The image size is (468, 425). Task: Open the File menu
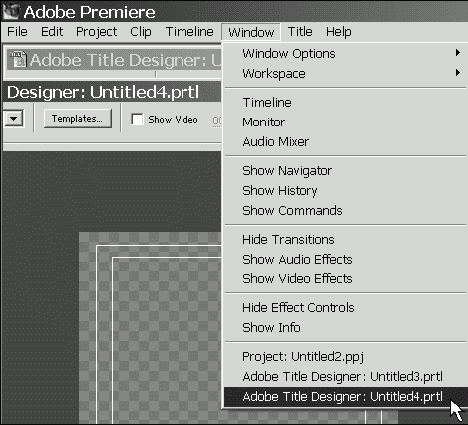(17, 32)
